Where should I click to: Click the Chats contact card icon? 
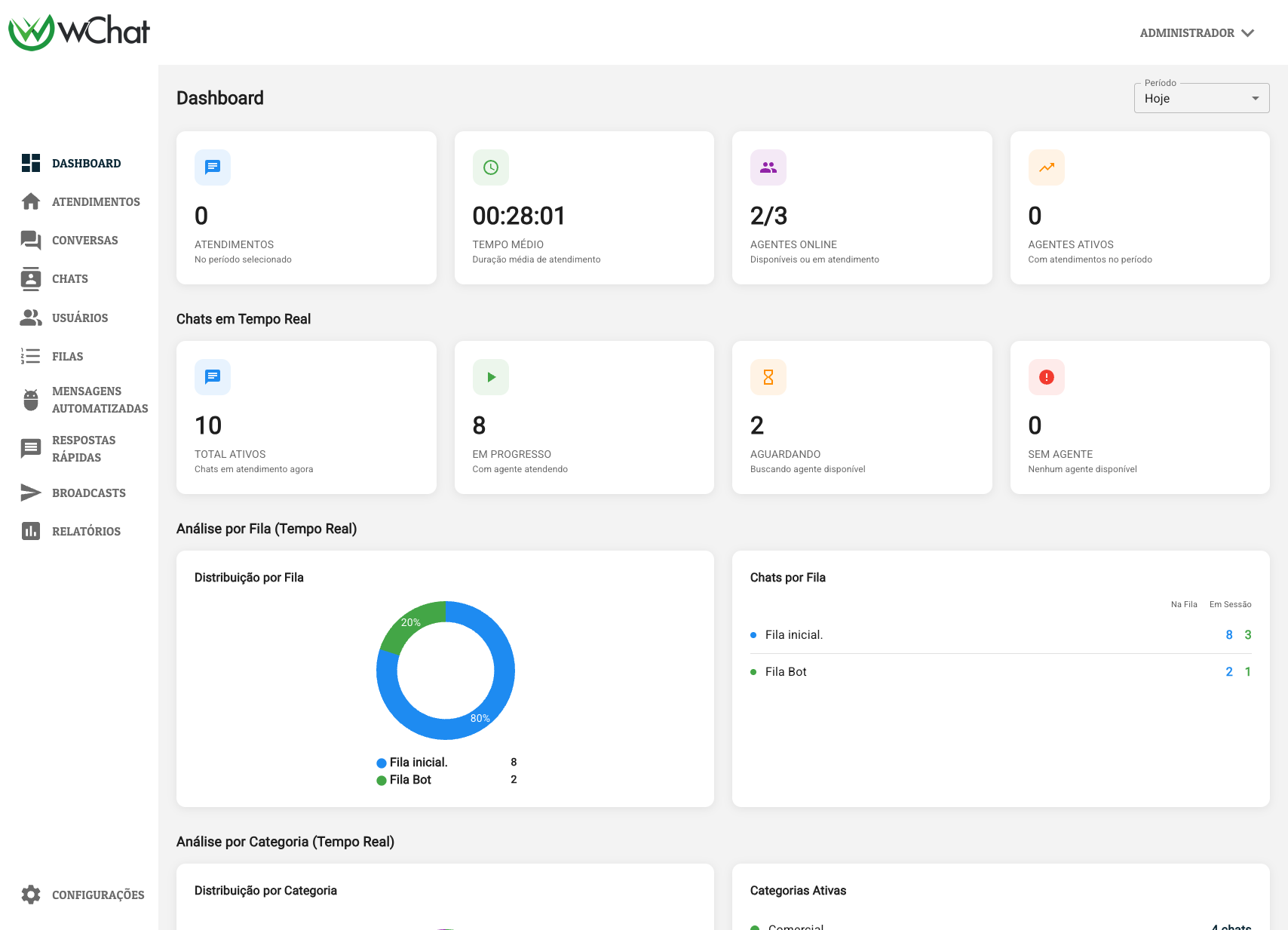[x=31, y=278]
